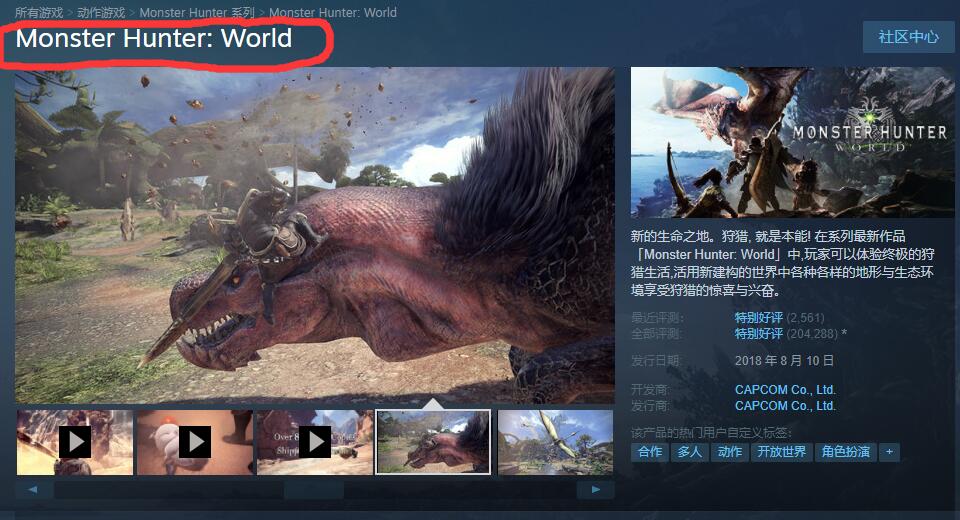Open Monster Hunter 系列 breadcrumb link
This screenshot has height=520, width=960.
click(x=197, y=12)
